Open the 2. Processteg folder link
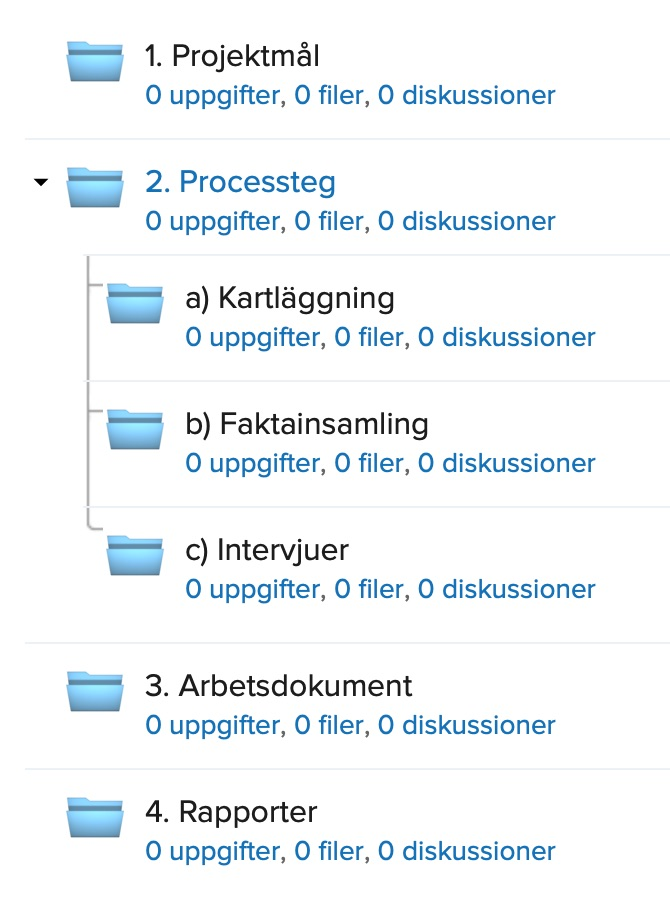The image size is (670, 912). click(x=240, y=182)
